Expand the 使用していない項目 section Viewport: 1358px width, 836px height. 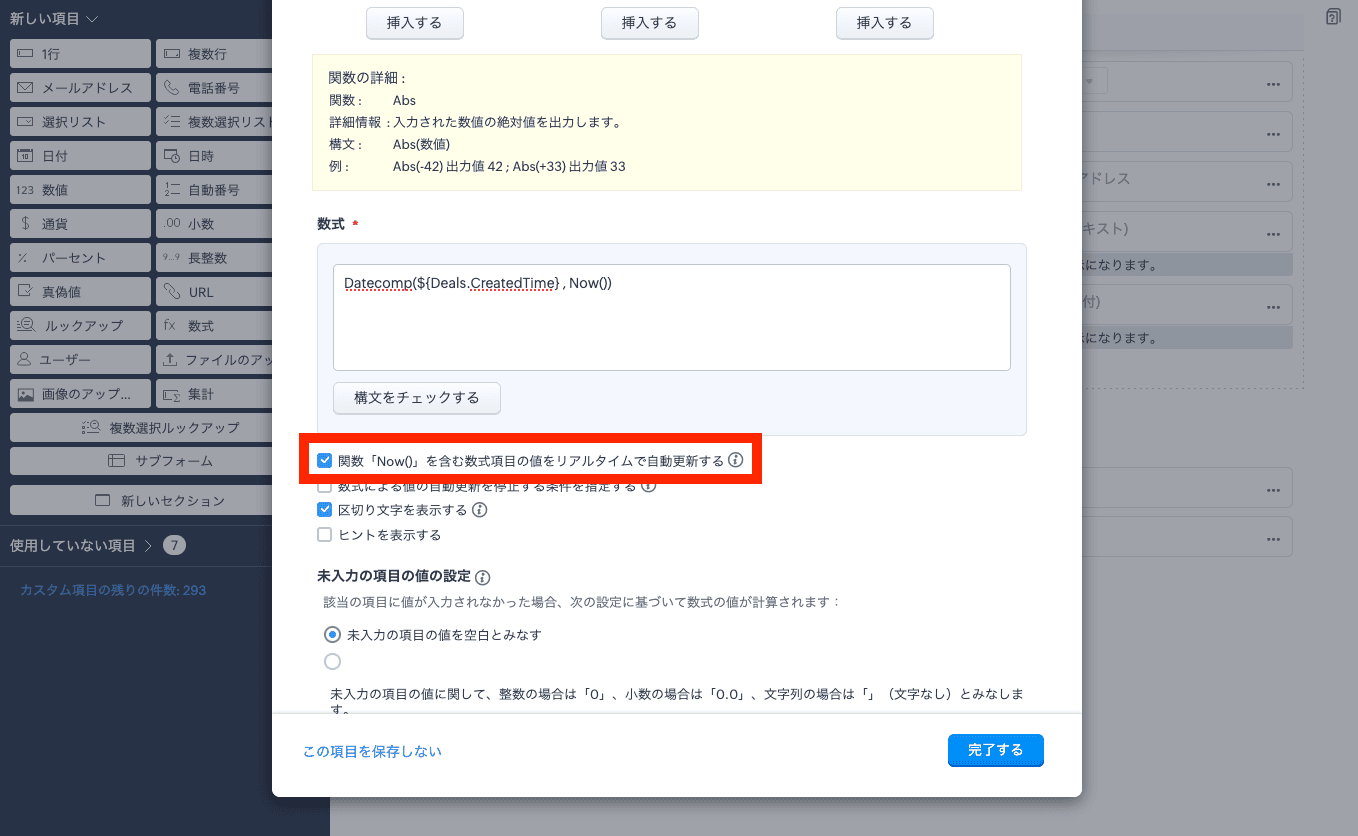148,546
